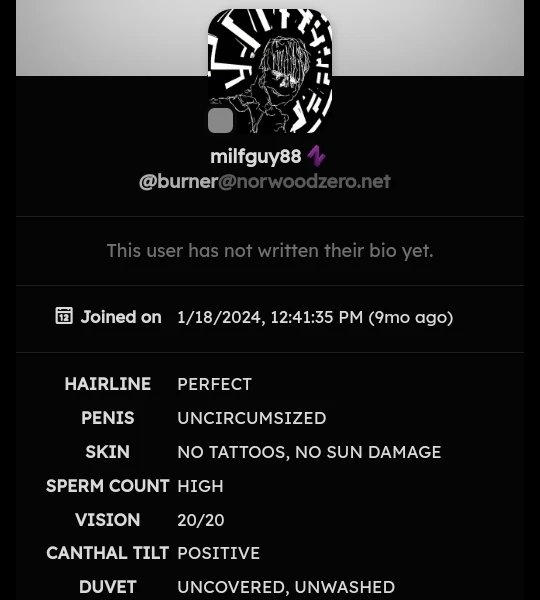Click the SPERM COUNT field label
540x600 pixels.
pos(108,486)
